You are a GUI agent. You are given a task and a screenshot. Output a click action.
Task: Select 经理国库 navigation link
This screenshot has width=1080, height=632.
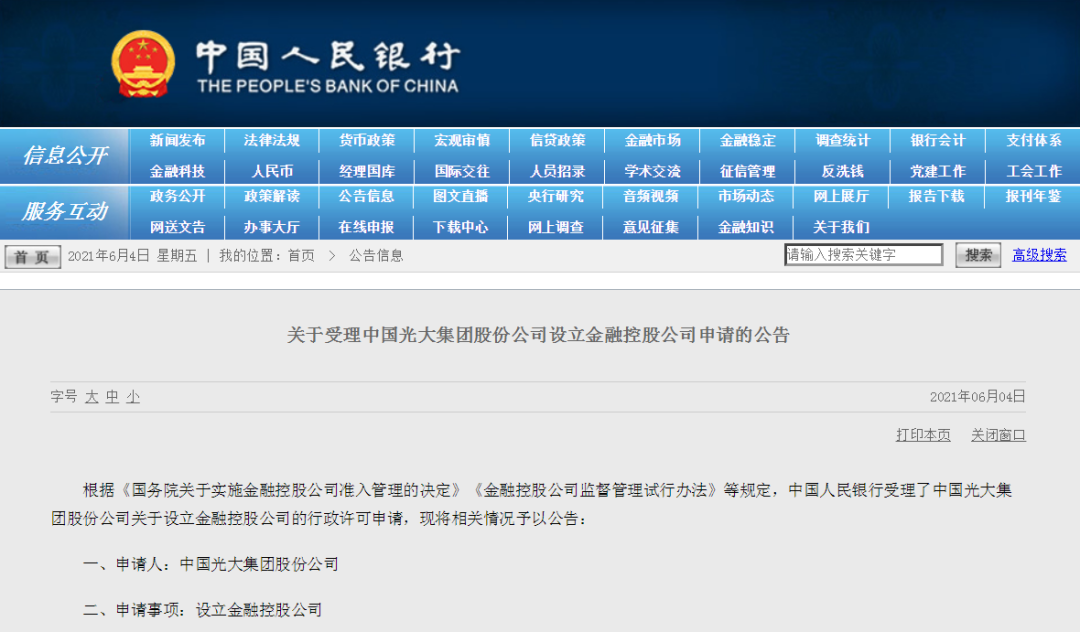(x=367, y=171)
